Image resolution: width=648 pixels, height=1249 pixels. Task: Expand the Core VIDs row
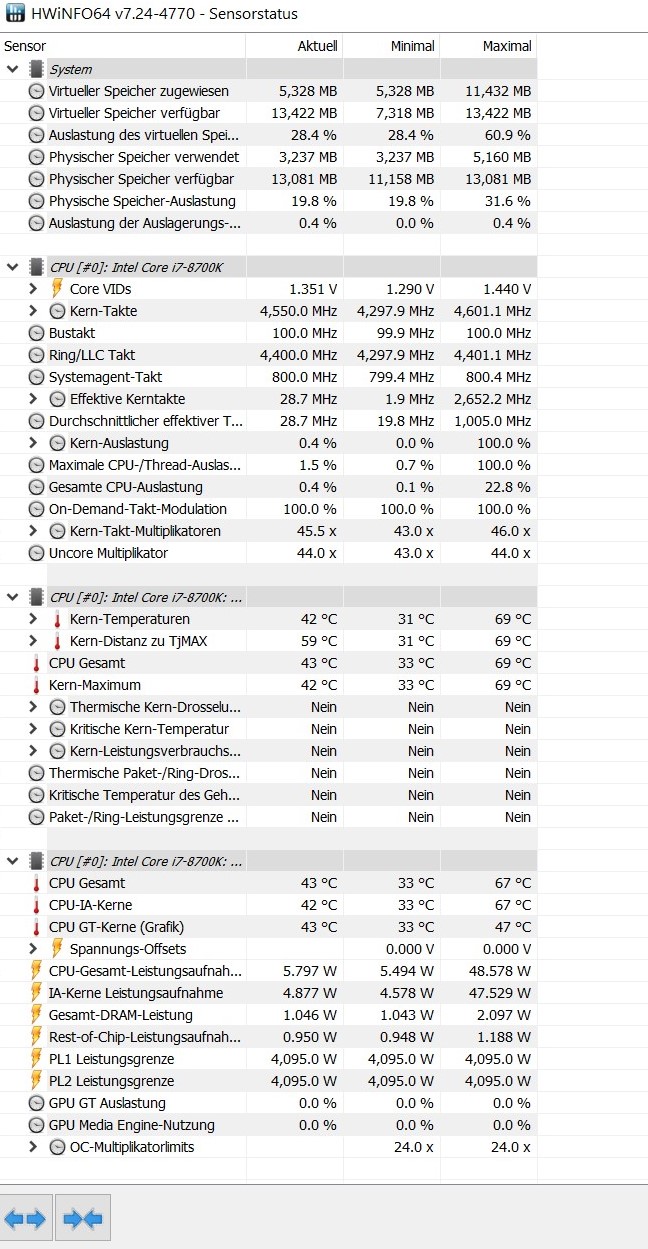click(x=33, y=289)
